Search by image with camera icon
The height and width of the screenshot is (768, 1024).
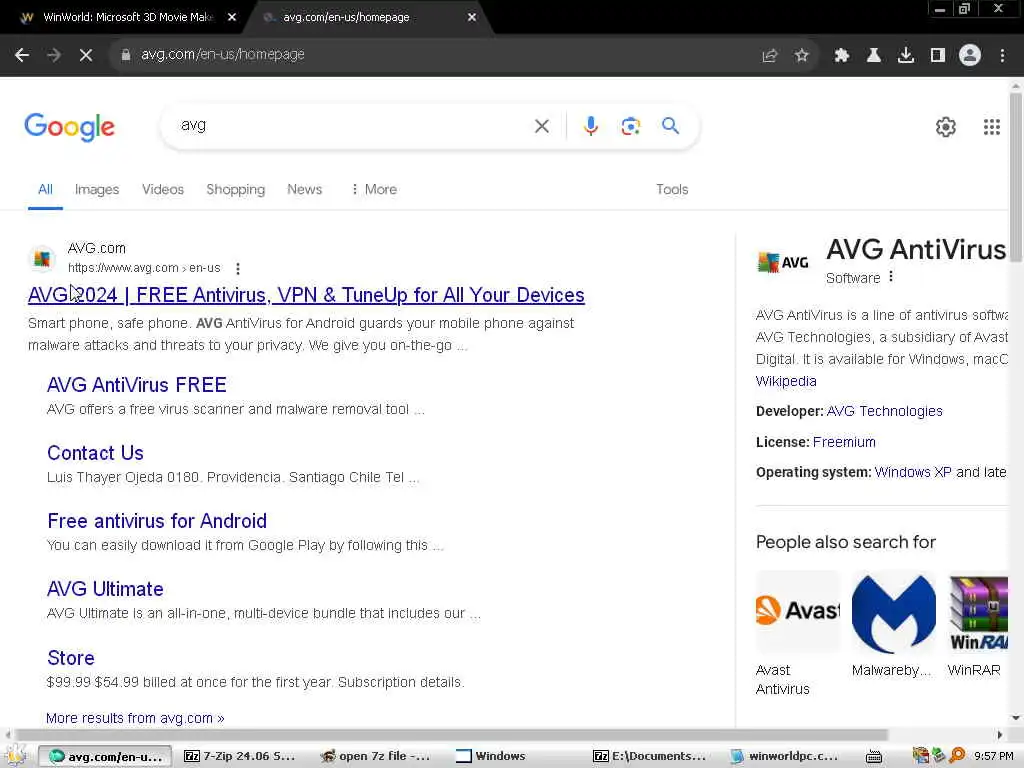coord(630,126)
